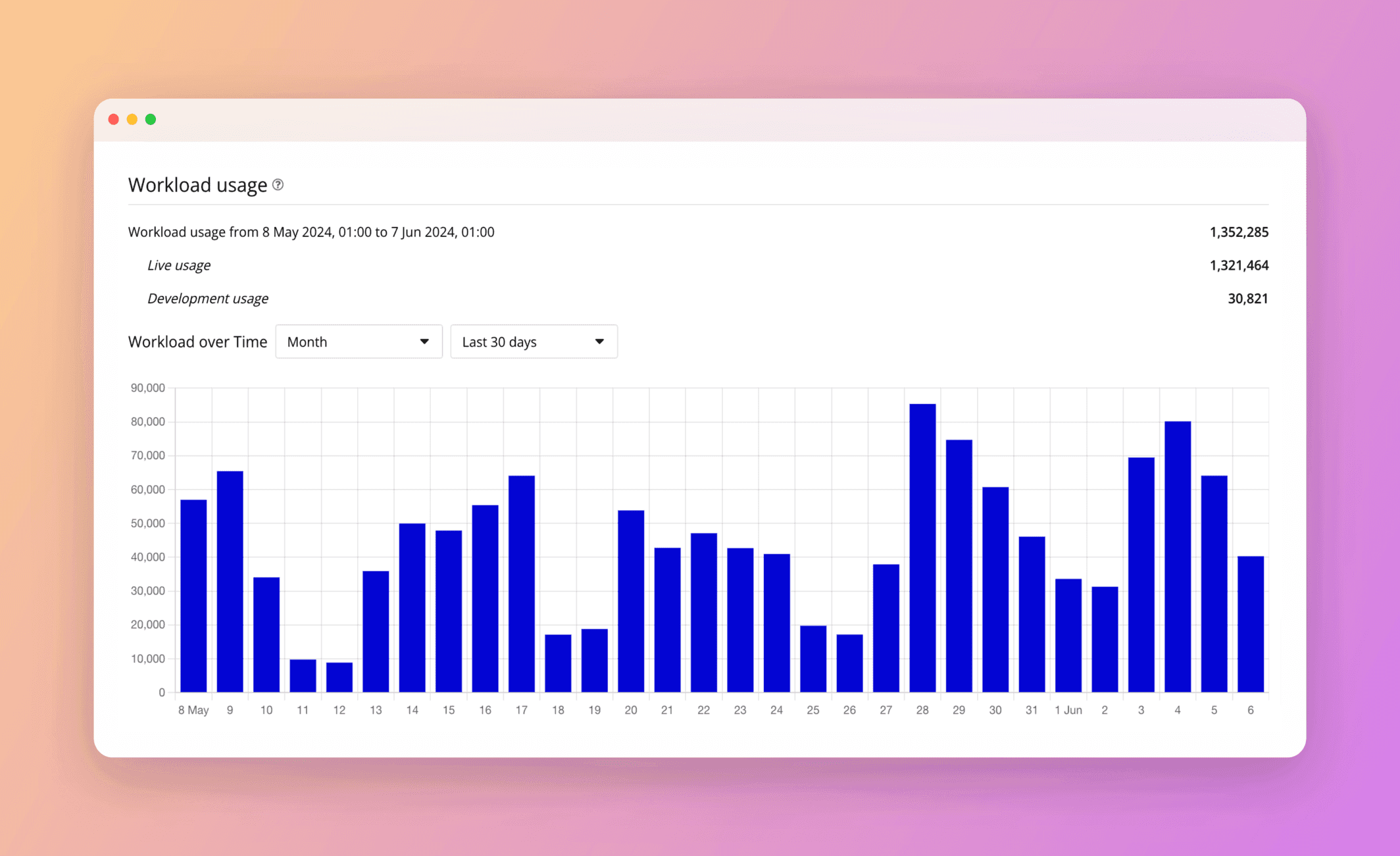The height and width of the screenshot is (856, 1400).
Task: Click the Live usage label
Action: (x=179, y=265)
